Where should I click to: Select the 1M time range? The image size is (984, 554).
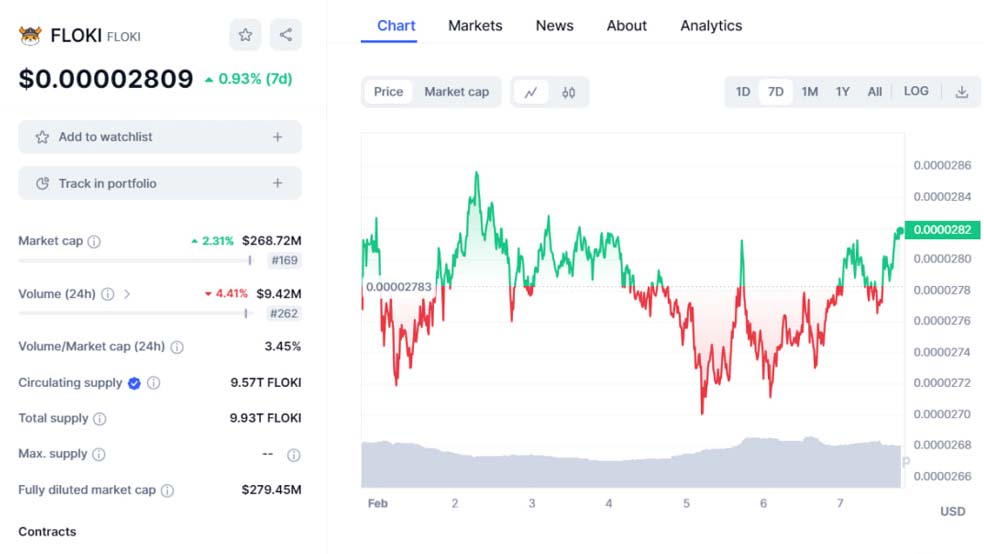point(809,92)
